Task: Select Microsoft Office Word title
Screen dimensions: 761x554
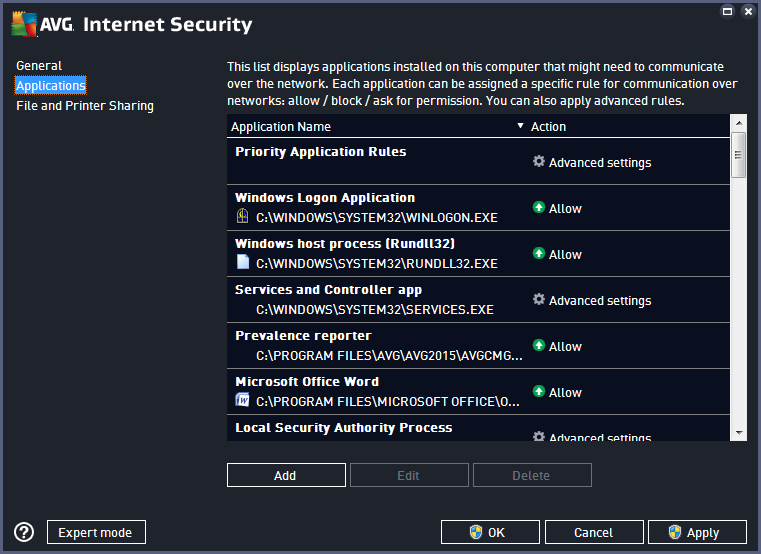Action: 307,382
